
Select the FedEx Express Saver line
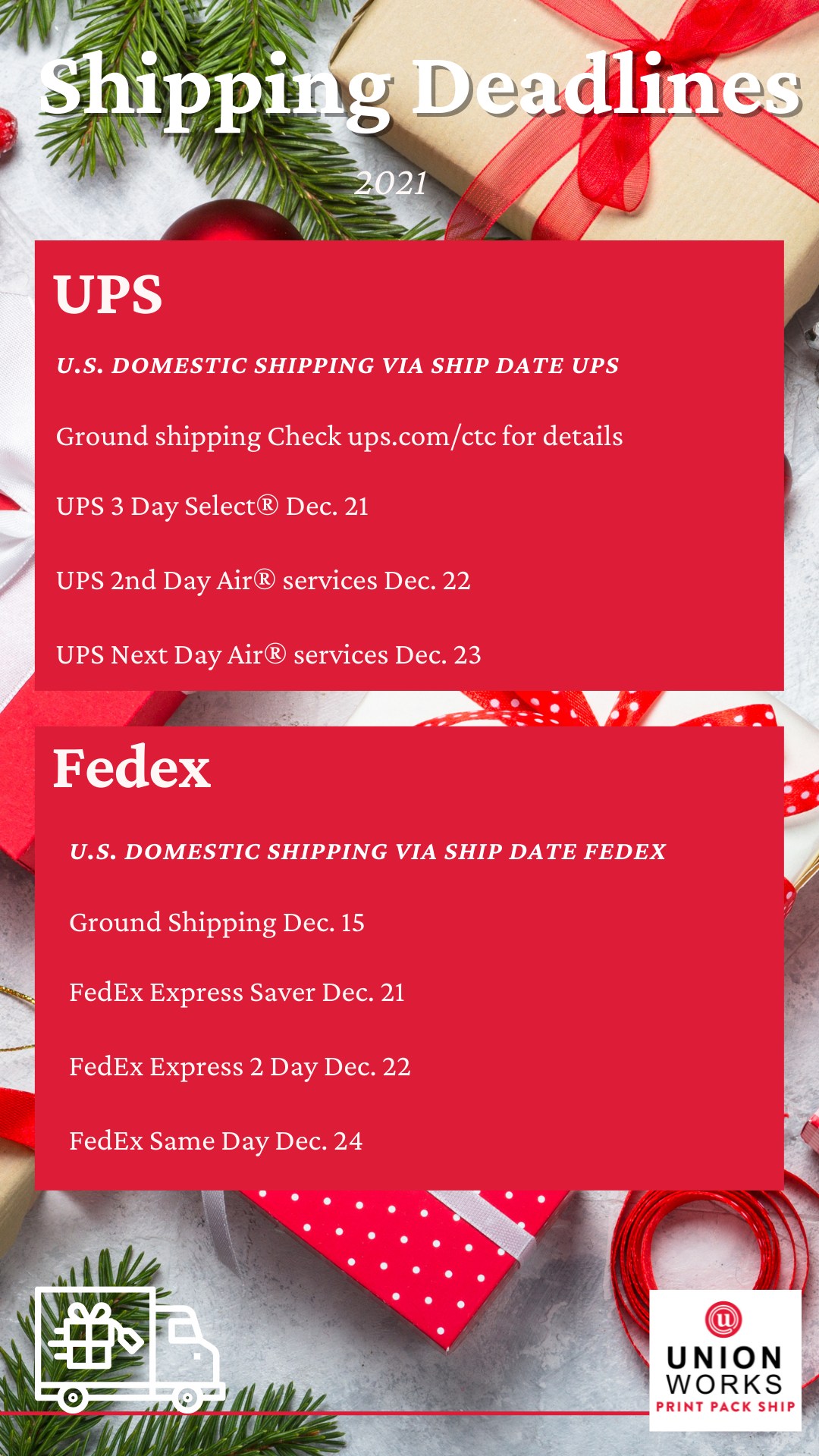(x=237, y=993)
